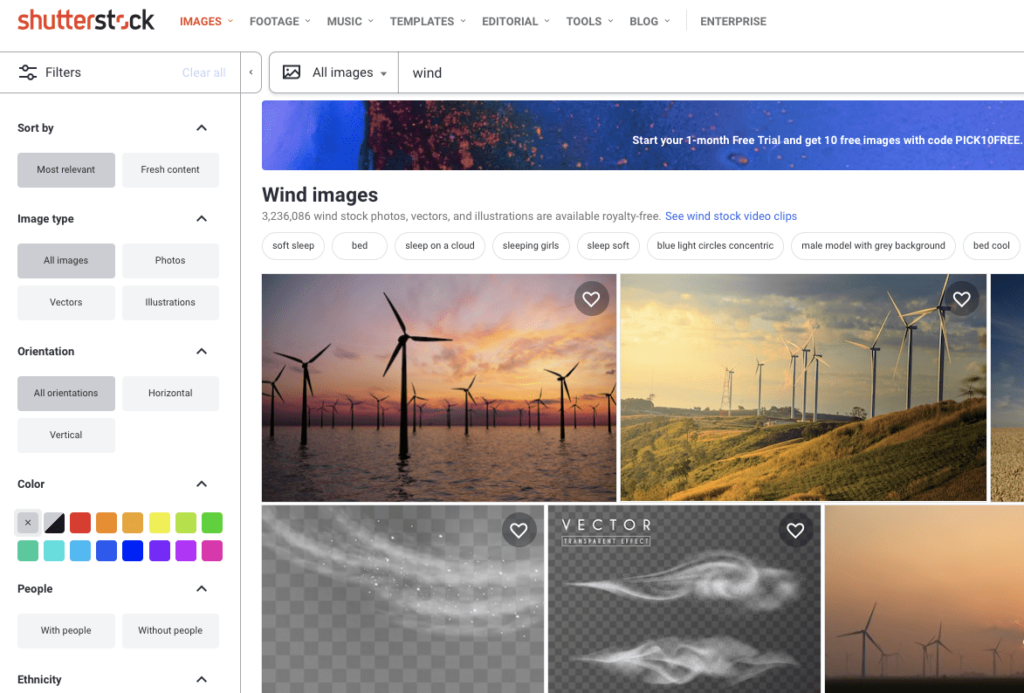The width and height of the screenshot is (1024, 693).
Task: Enable the Fresh content sorting option
Action: pos(170,170)
